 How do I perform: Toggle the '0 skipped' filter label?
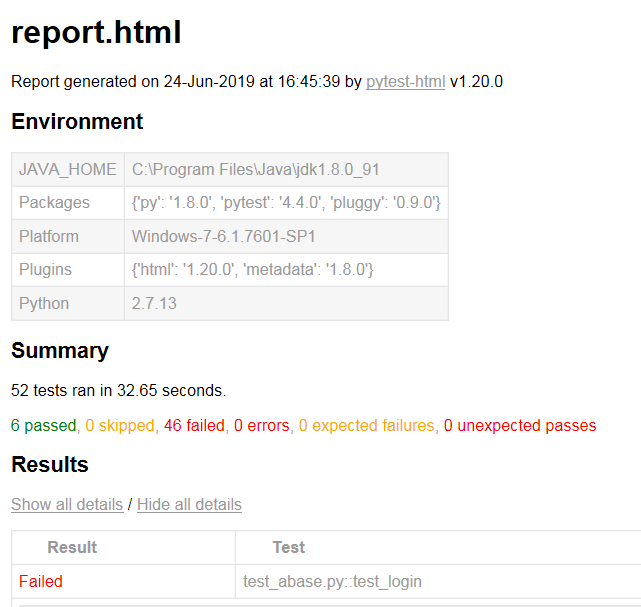(120, 426)
